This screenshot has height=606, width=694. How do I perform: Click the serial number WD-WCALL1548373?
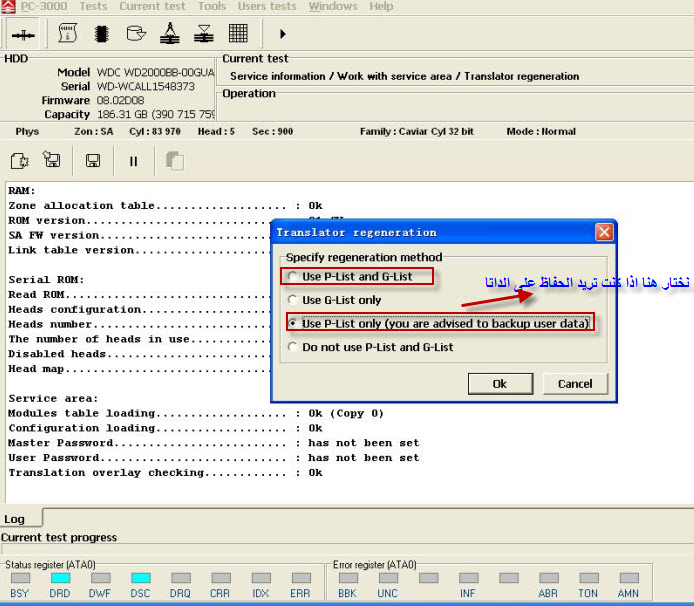146,86
